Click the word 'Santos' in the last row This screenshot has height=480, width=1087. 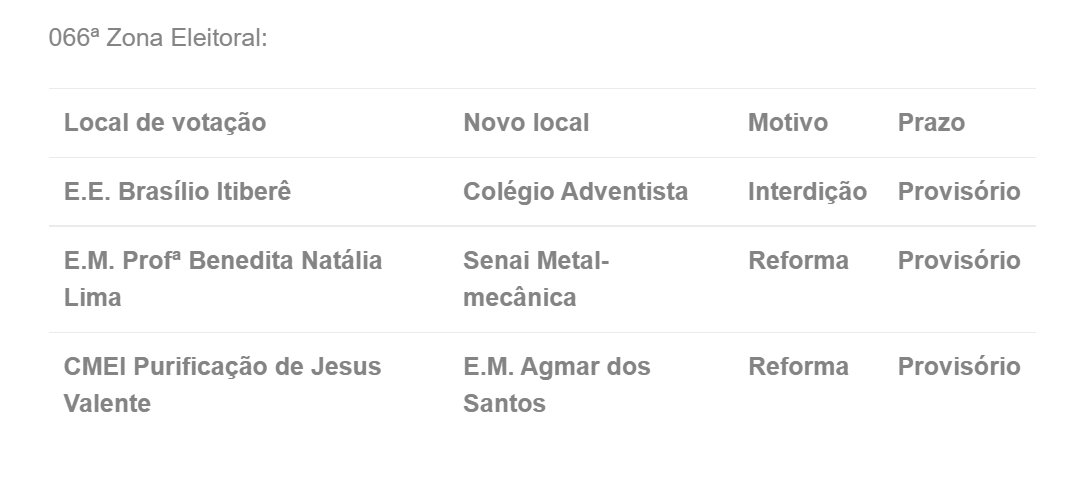tap(504, 404)
